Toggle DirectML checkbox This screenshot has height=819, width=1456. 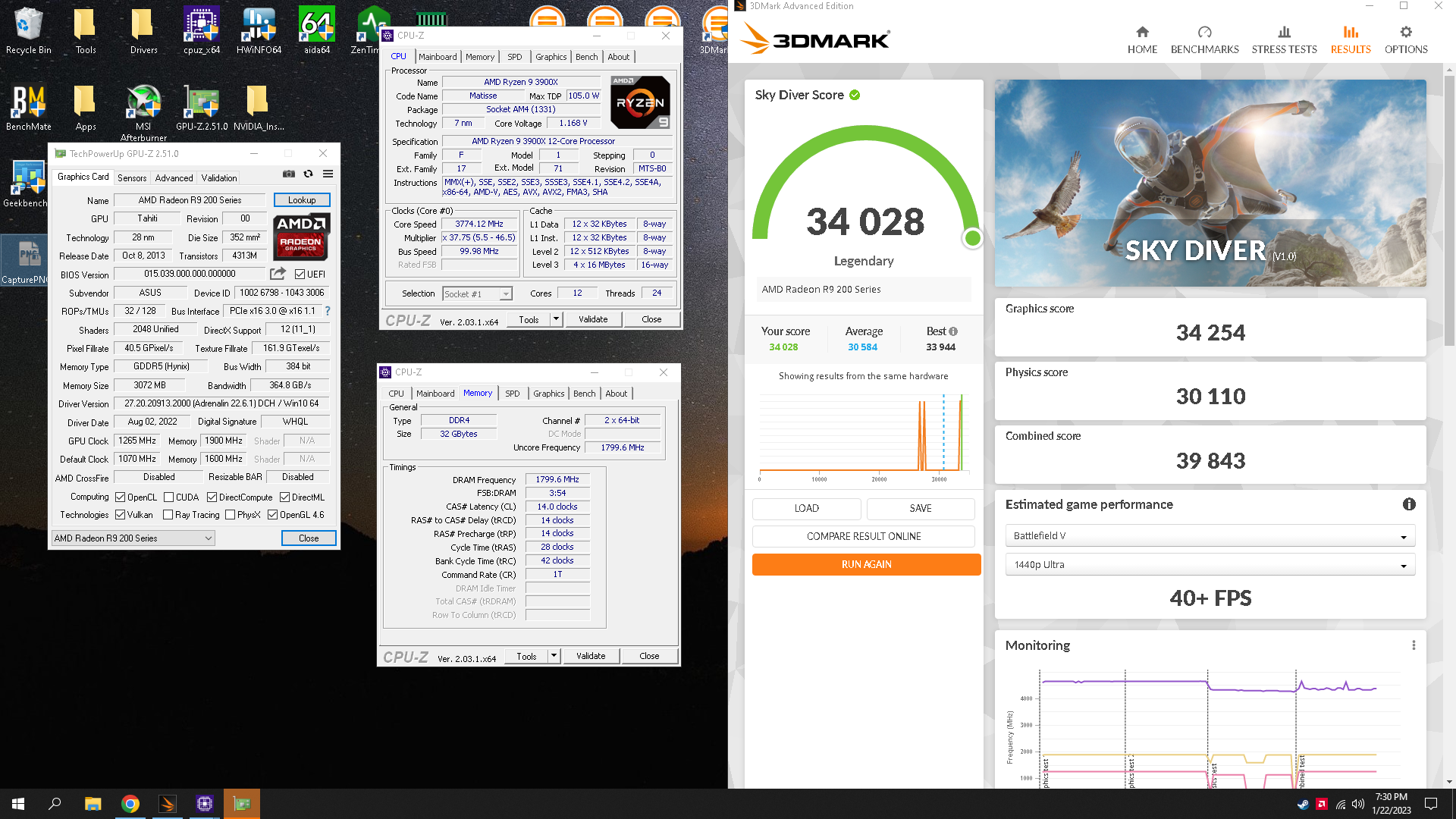click(x=284, y=497)
